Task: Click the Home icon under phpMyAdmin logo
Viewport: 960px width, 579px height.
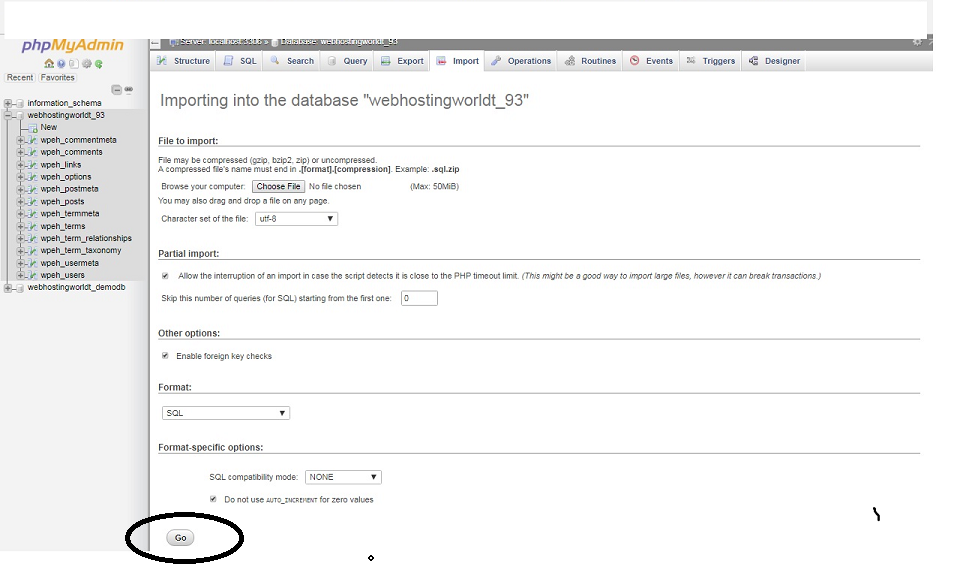Action: (x=49, y=64)
